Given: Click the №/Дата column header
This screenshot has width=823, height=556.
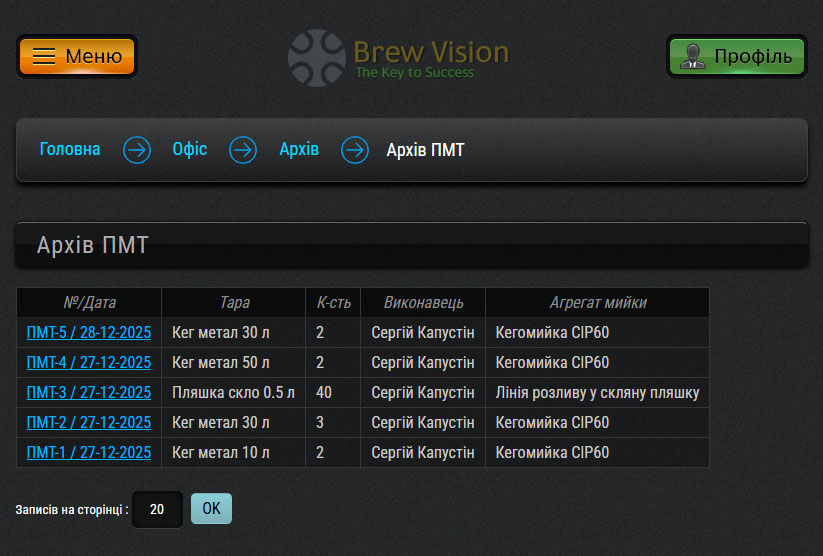Looking at the screenshot, I should (89, 302).
